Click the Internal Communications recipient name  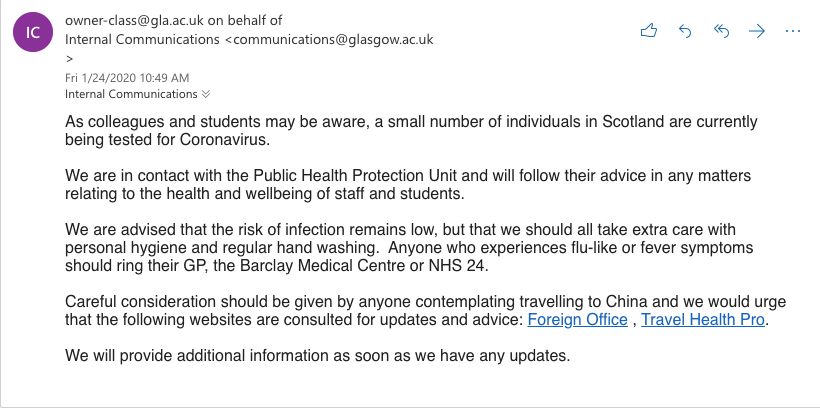coord(131,94)
